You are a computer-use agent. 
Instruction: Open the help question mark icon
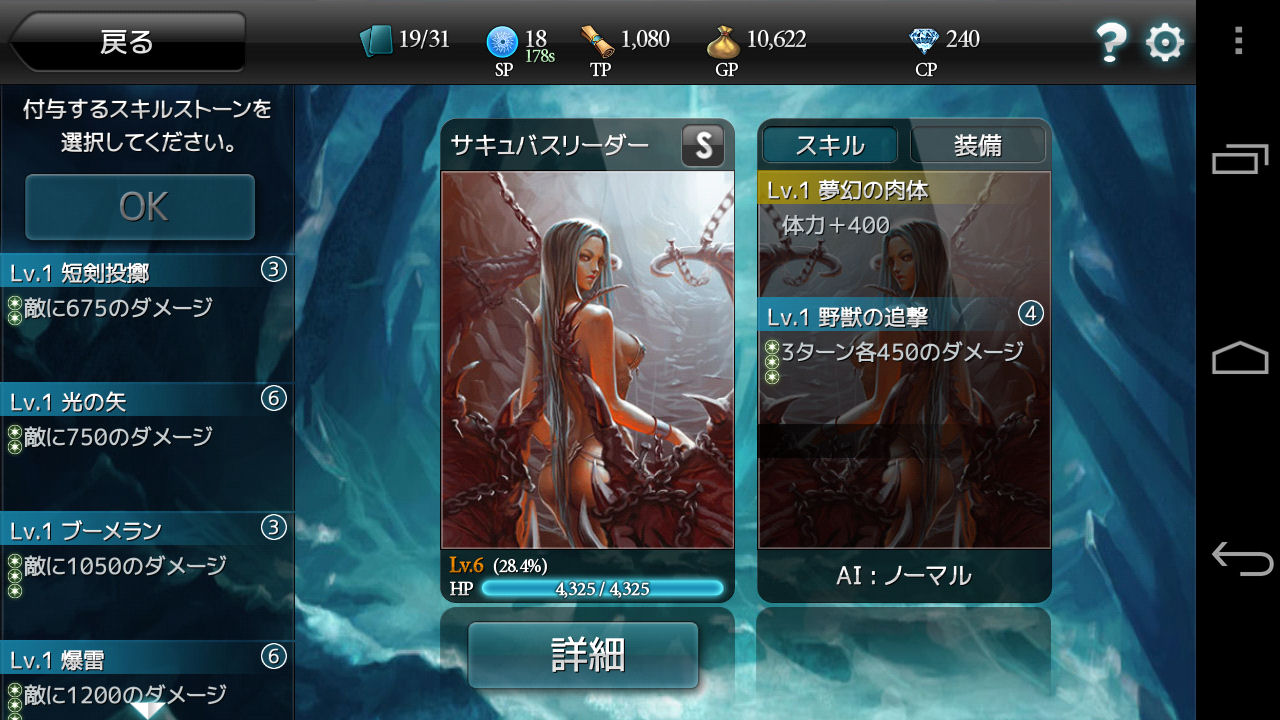pos(1111,43)
